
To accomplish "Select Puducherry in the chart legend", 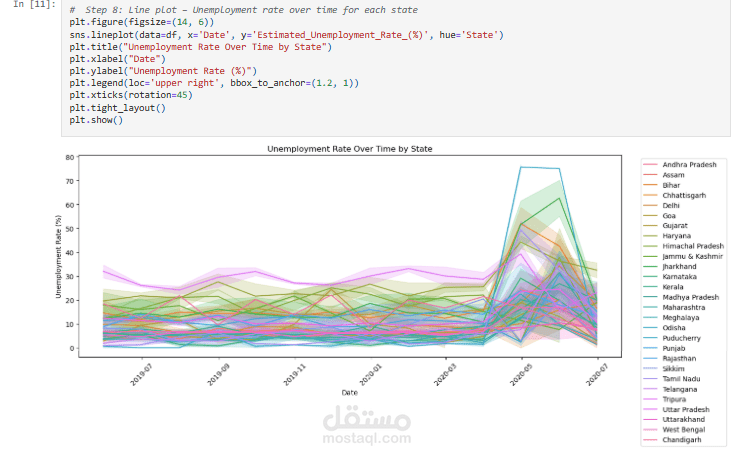I will (x=681, y=338).
